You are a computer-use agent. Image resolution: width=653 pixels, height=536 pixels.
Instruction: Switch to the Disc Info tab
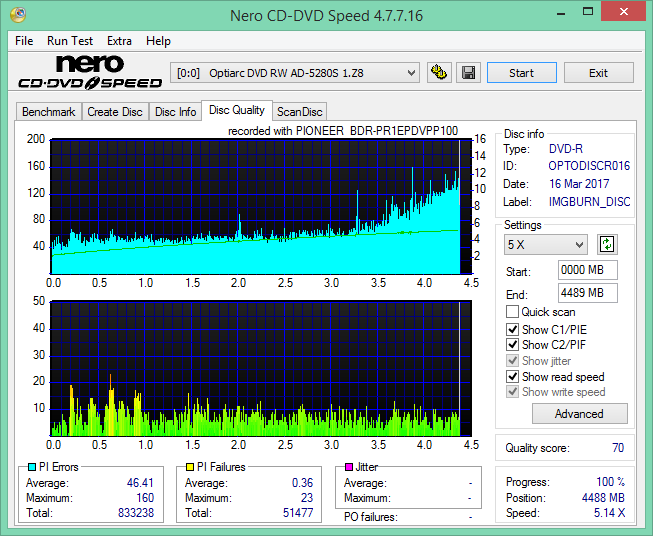click(175, 112)
